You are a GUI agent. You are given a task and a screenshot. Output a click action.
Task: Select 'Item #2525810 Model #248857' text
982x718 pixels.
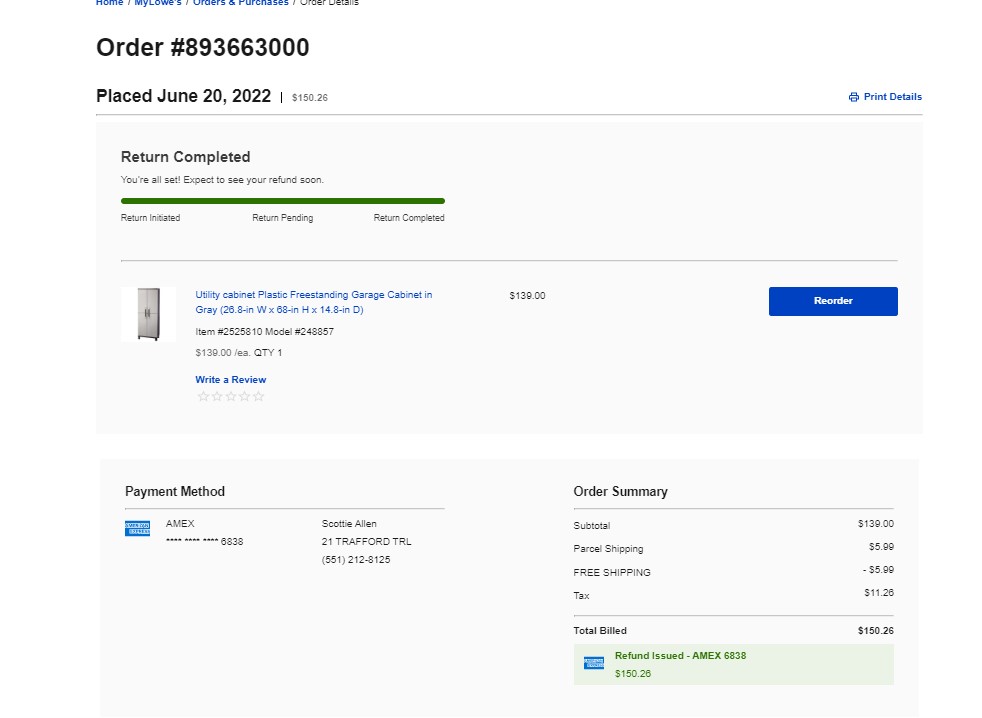[x=264, y=331]
